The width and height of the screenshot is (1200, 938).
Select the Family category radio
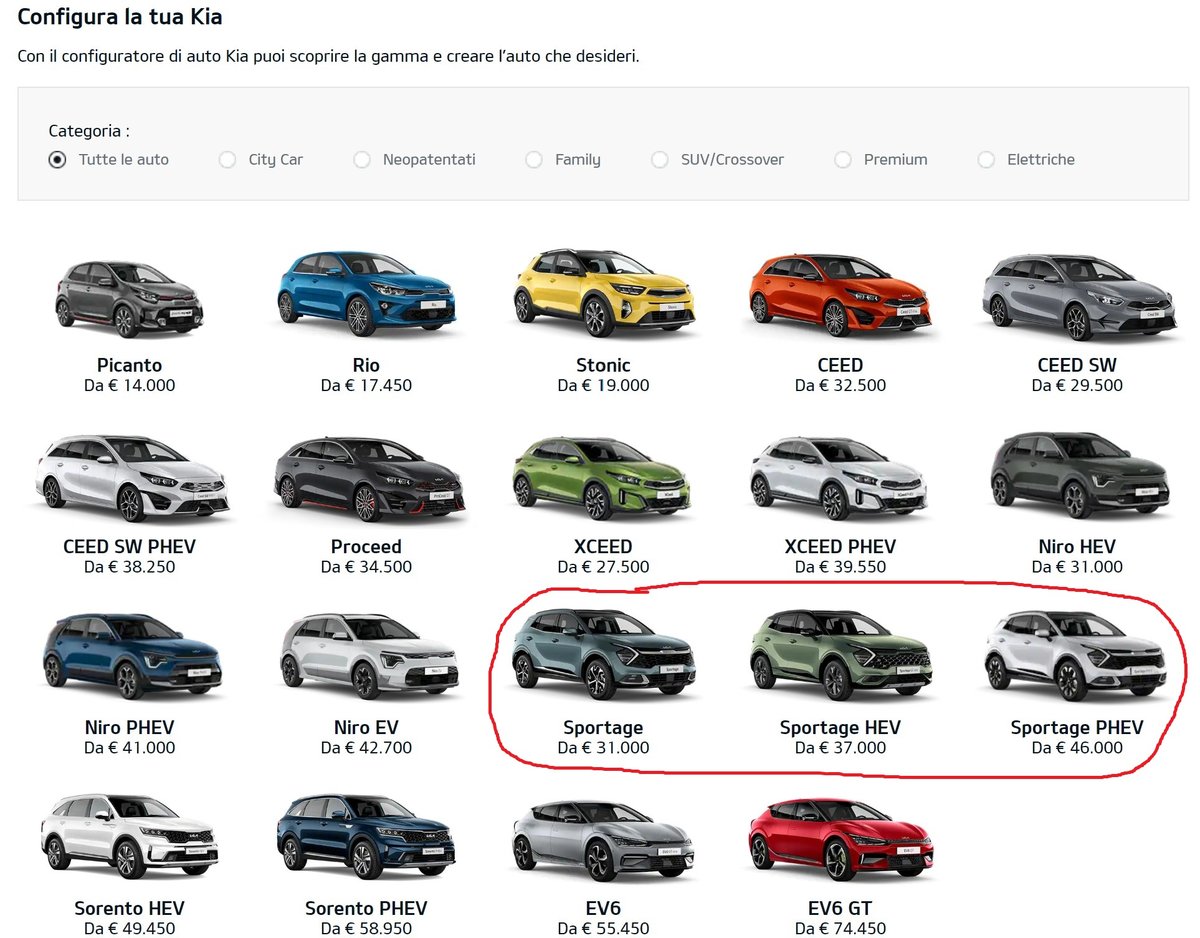pyautogui.click(x=534, y=159)
